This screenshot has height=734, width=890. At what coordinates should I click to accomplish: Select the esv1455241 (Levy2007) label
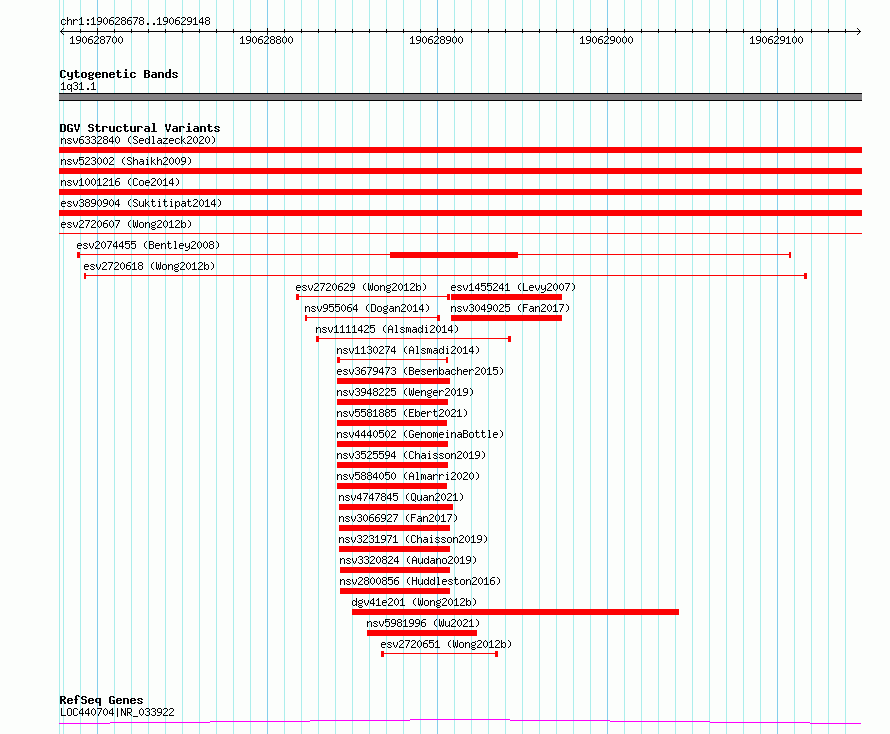tap(513, 287)
